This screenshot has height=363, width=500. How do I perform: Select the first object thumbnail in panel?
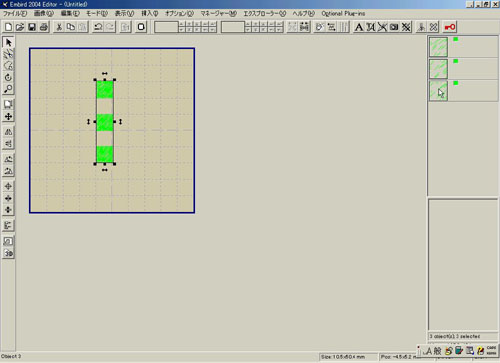click(x=438, y=47)
